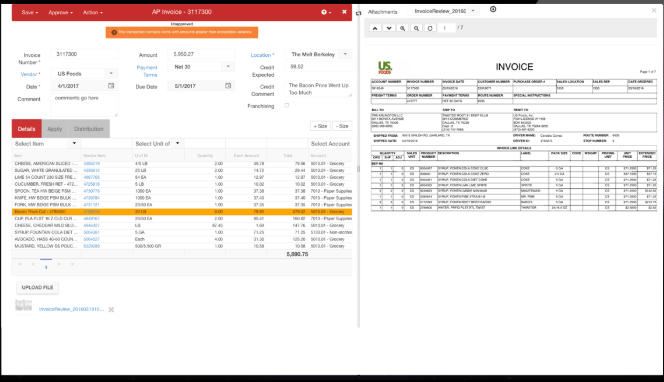
Task: Open the help icon menu in red header
Action: [326, 12]
